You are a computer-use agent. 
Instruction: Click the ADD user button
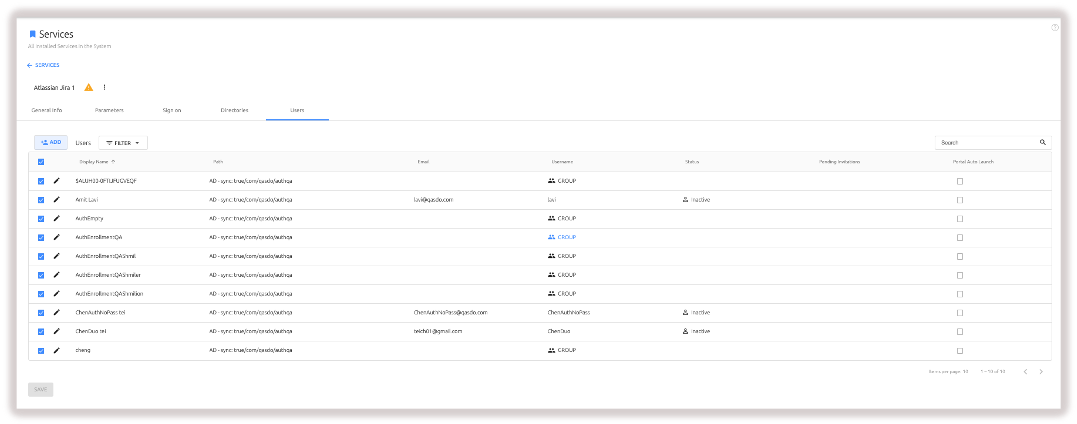[51, 142]
